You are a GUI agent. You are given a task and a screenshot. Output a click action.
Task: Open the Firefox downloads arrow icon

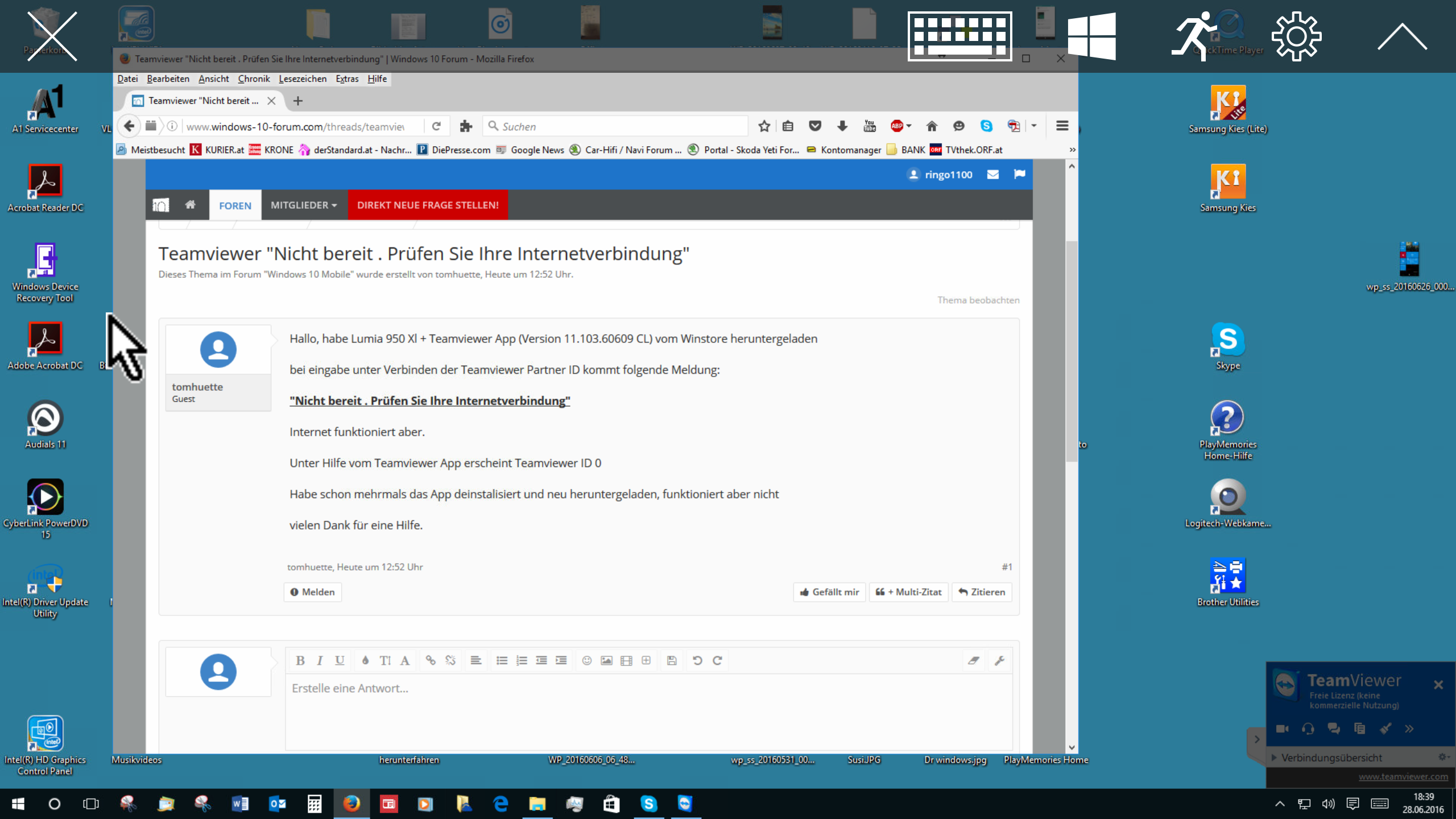point(842,126)
